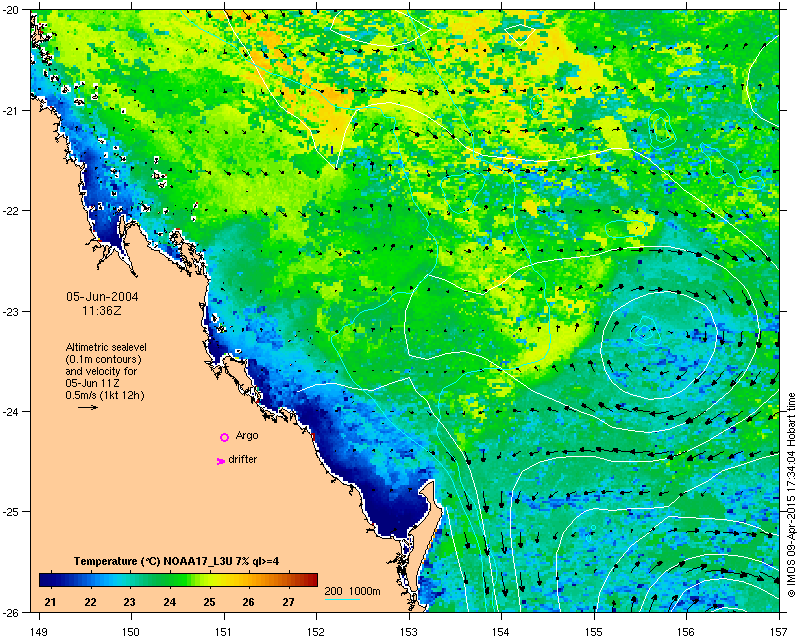Click the 'Altimetric sealevel' caption line
Viewport: 800px width, 640px height.
coord(106,347)
